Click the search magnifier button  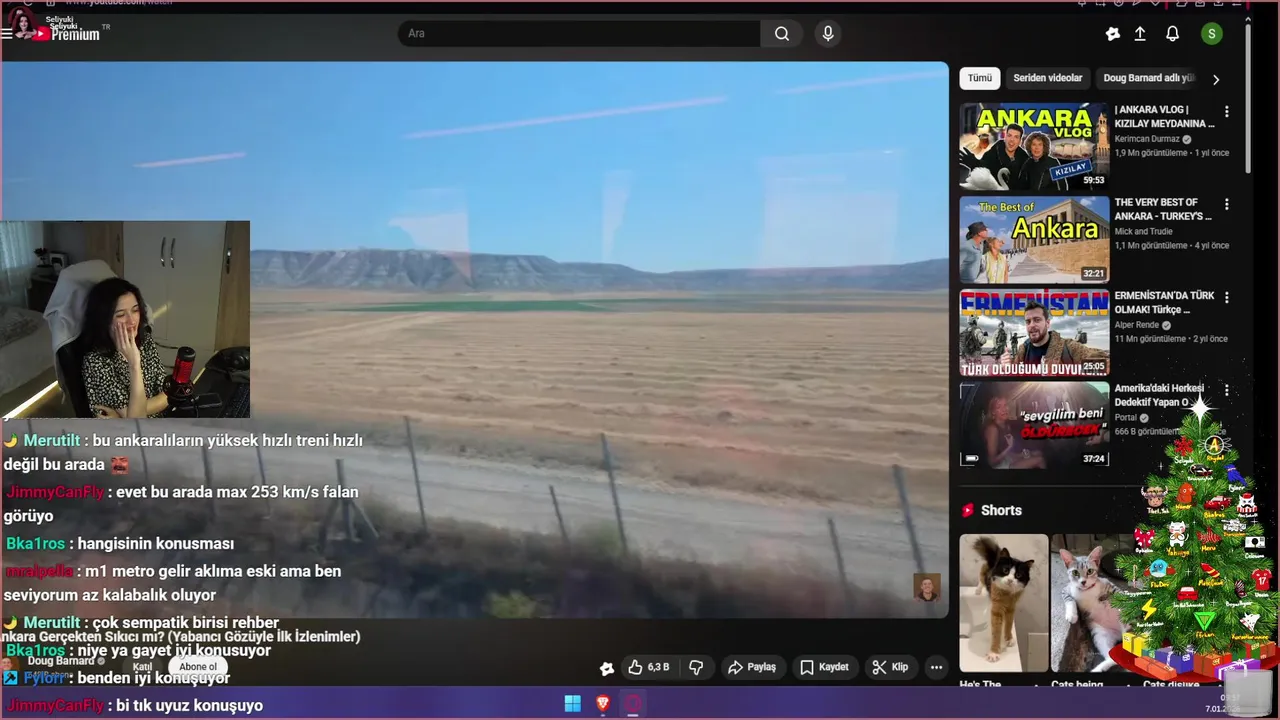(782, 34)
